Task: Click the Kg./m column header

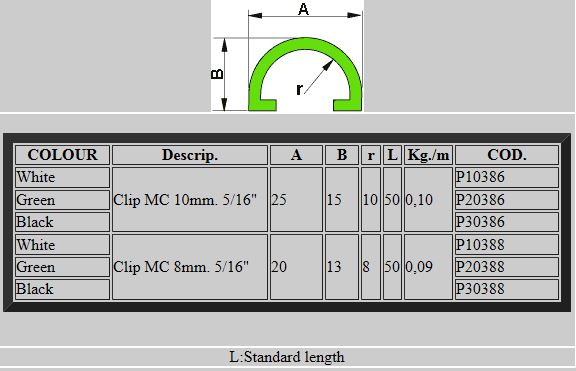Action: [428, 155]
